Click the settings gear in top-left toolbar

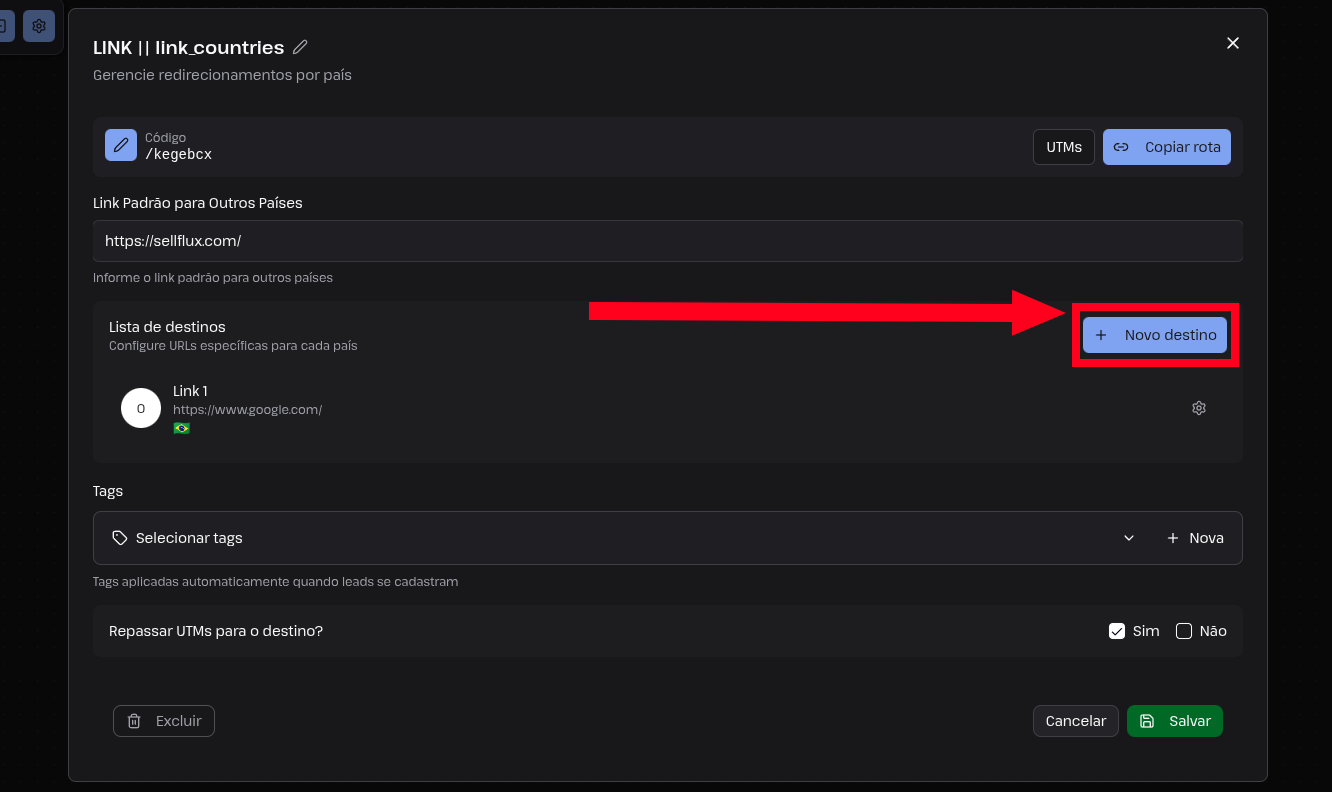[x=39, y=26]
